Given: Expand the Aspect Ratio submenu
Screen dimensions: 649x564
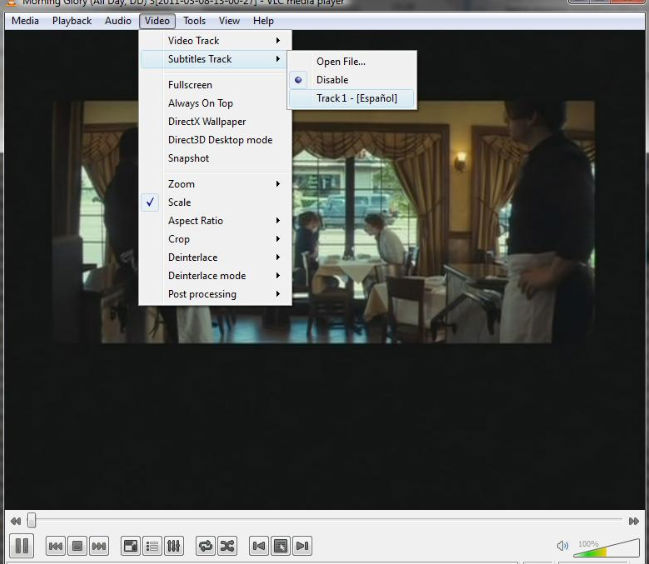Looking at the screenshot, I should tap(215, 221).
